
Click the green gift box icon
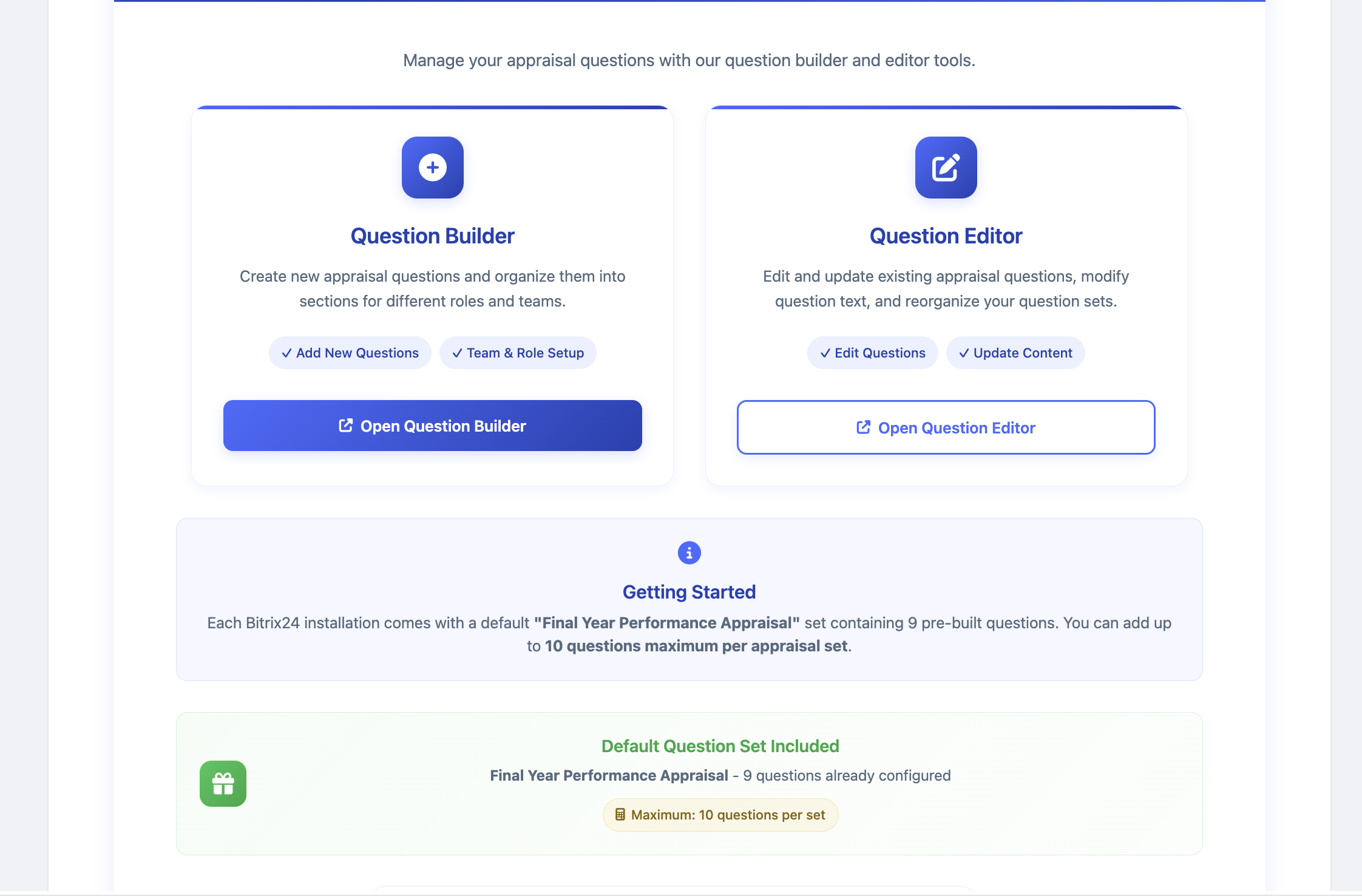pos(223,784)
